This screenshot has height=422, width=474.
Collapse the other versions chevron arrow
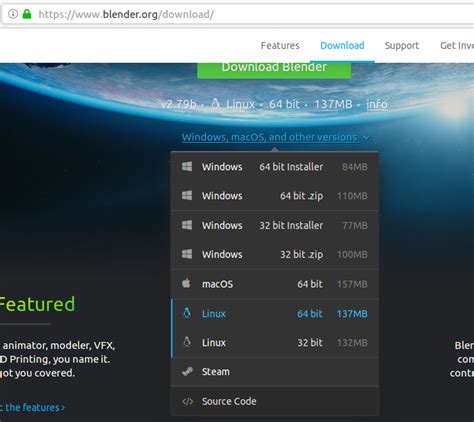366,138
